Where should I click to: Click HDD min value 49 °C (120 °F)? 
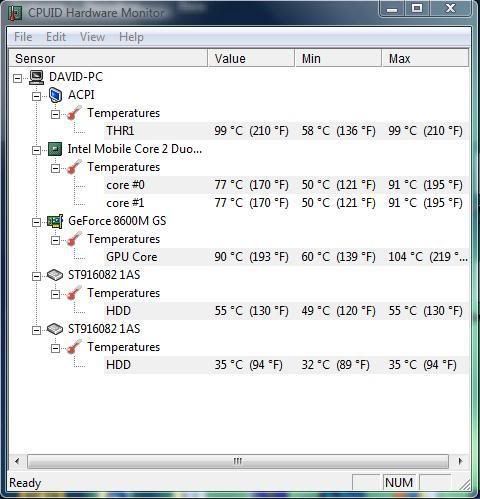[338, 311]
